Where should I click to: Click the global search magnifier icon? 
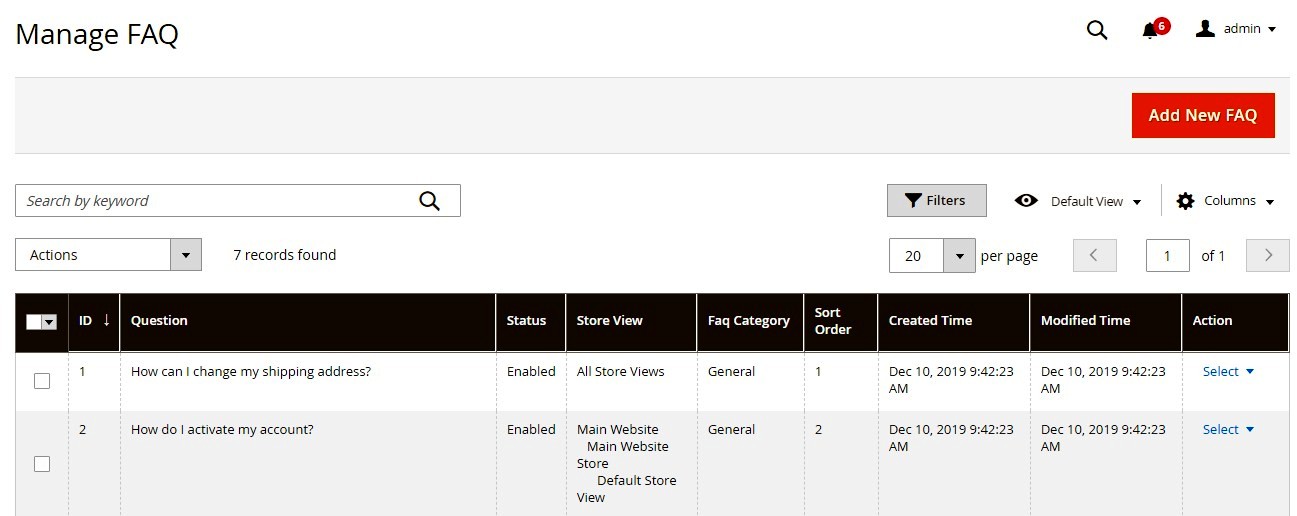coord(1097,30)
